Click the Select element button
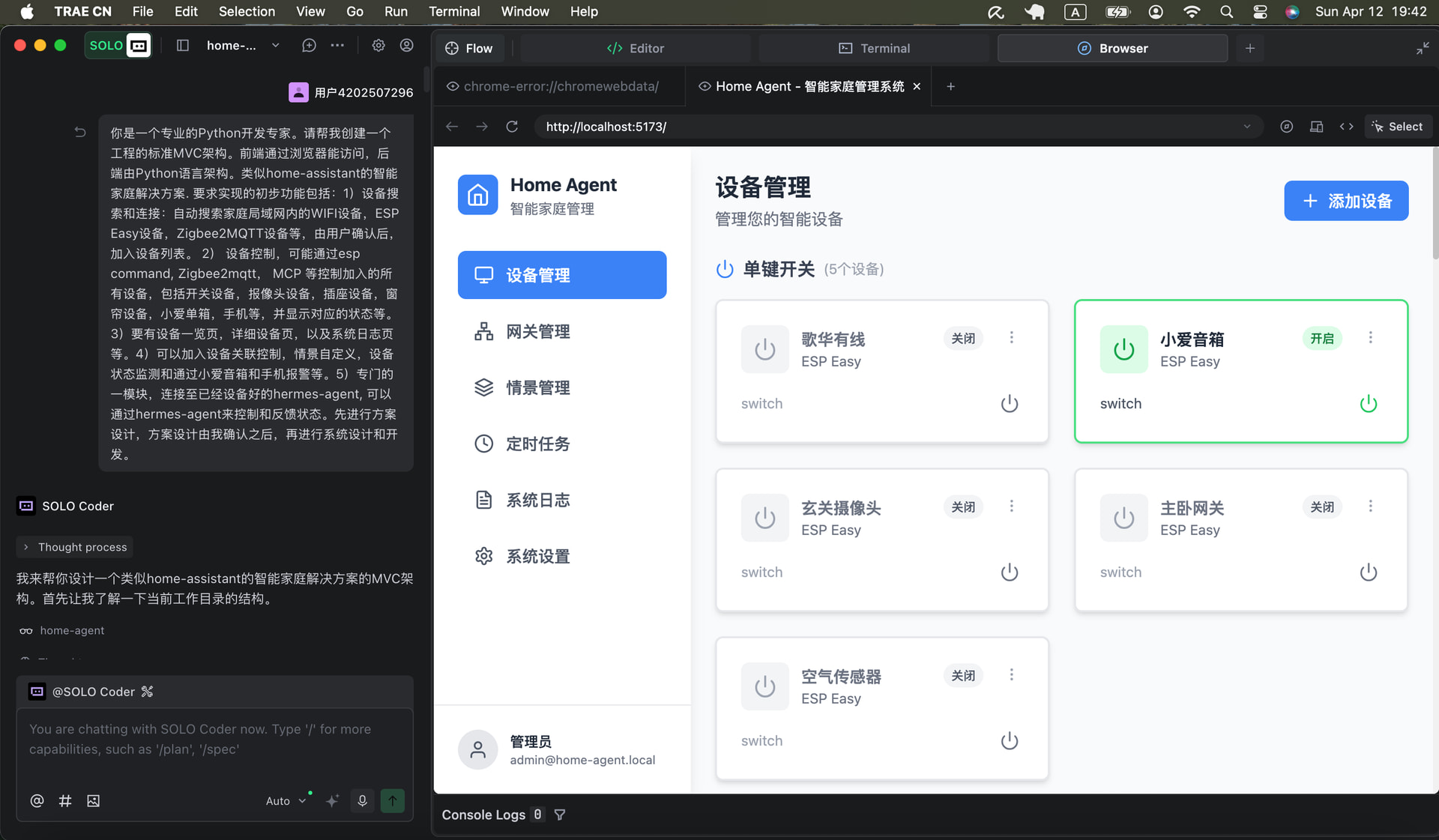 (x=1398, y=127)
